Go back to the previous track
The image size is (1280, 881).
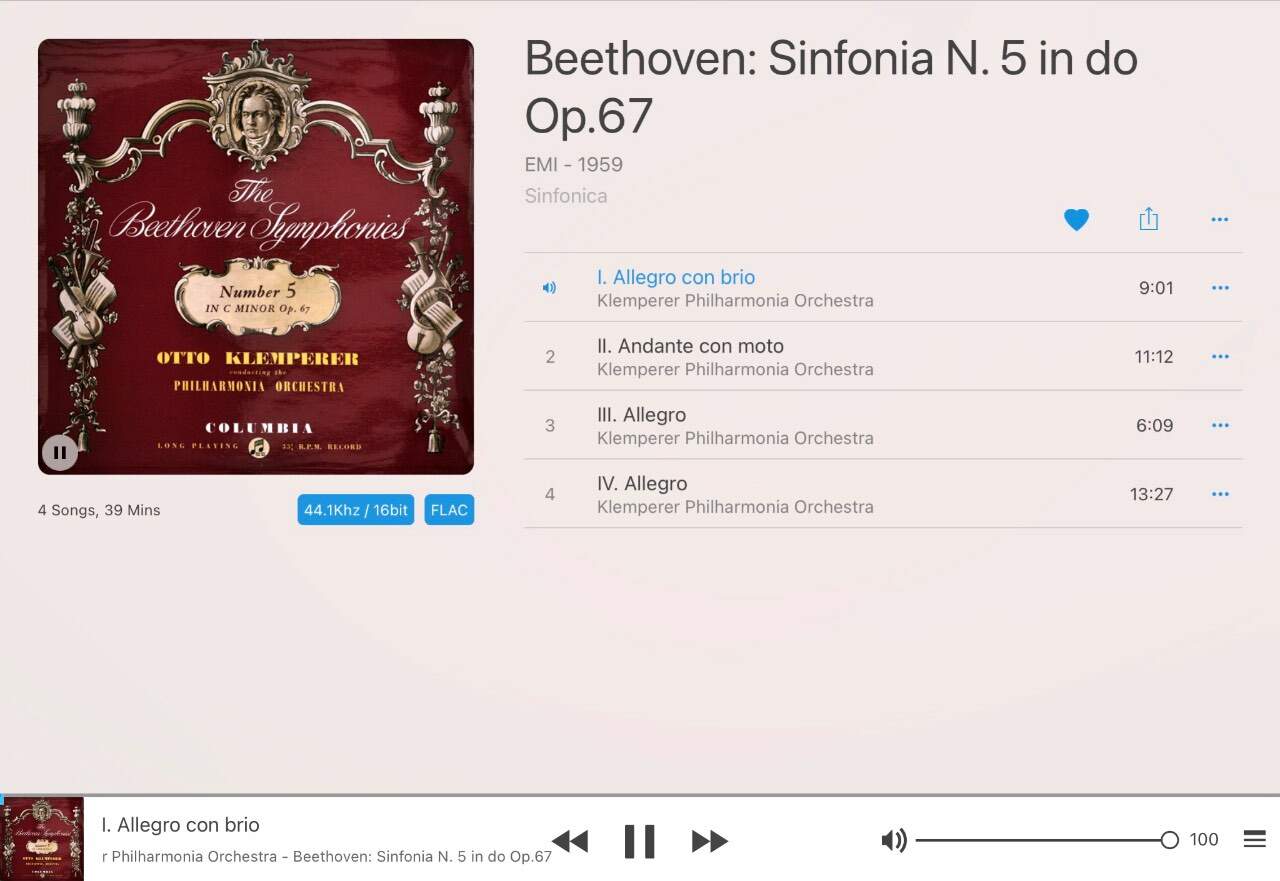[x=570, y=841]
